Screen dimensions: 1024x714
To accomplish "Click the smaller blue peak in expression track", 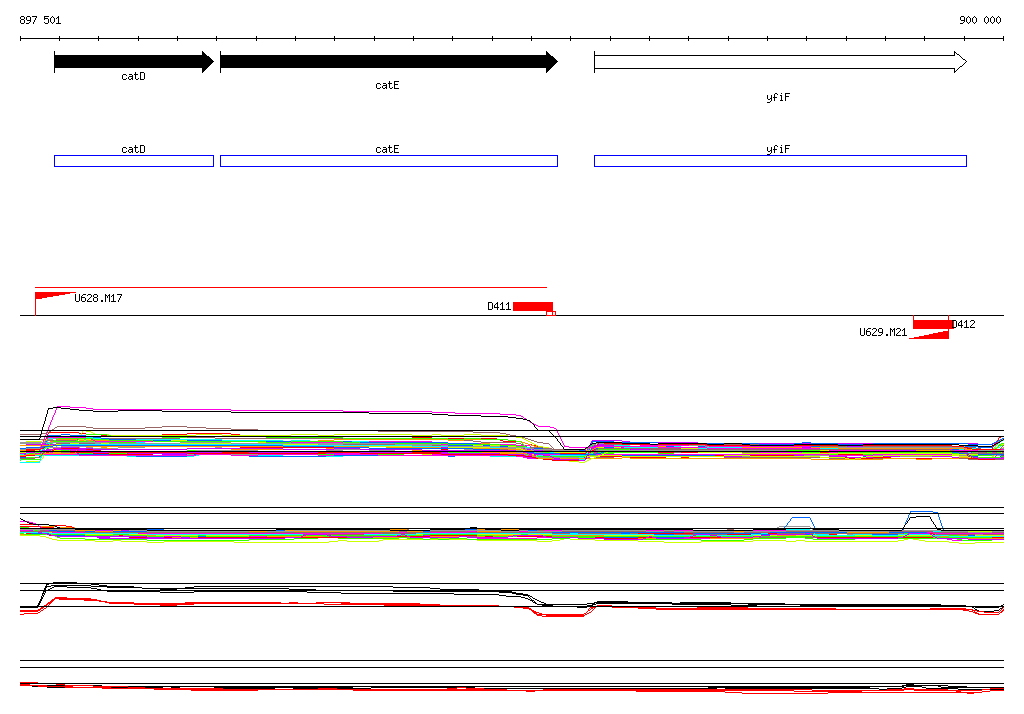I will click(x=799, y=523).
